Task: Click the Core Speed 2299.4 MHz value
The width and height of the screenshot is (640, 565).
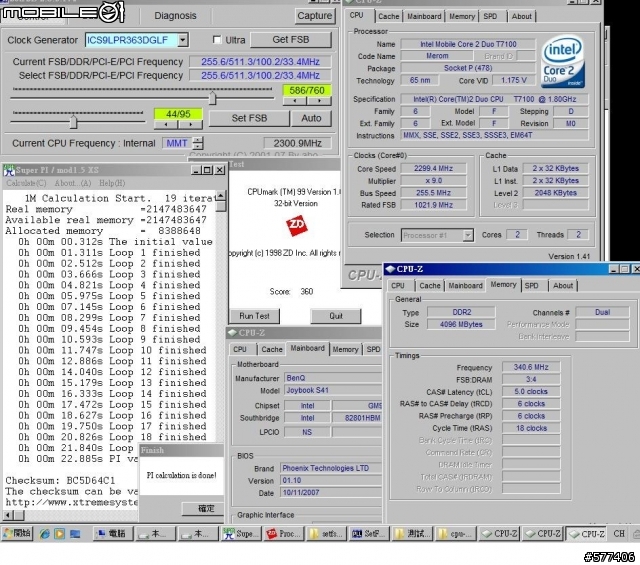Action: (433, 168)
